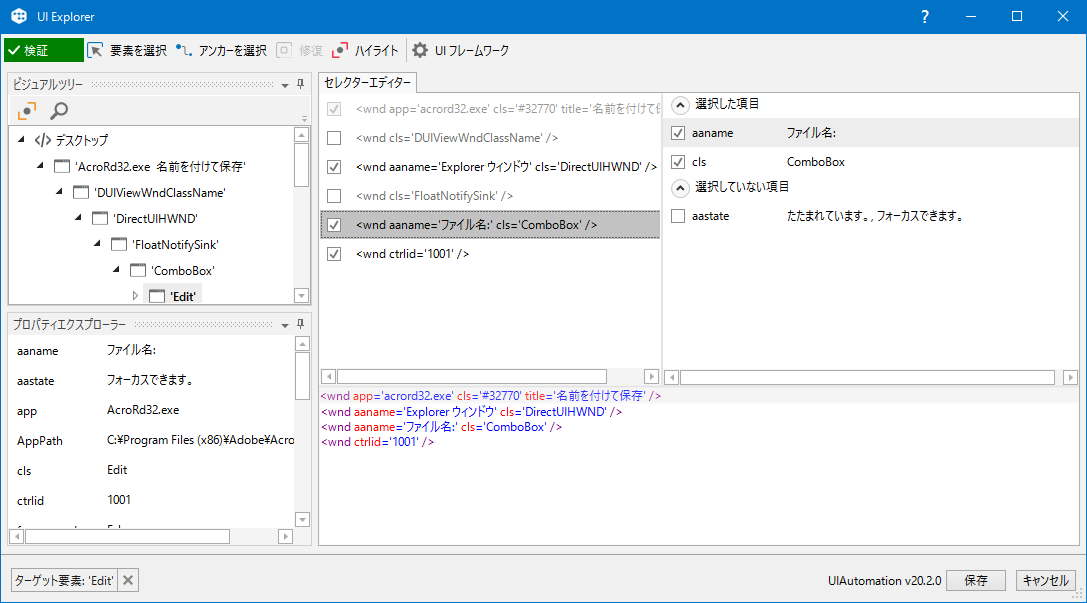The image size is (1087, 603).
Task: Collapse the 'DirectUIHWND' tree node
Action: (x=78, y=218)
